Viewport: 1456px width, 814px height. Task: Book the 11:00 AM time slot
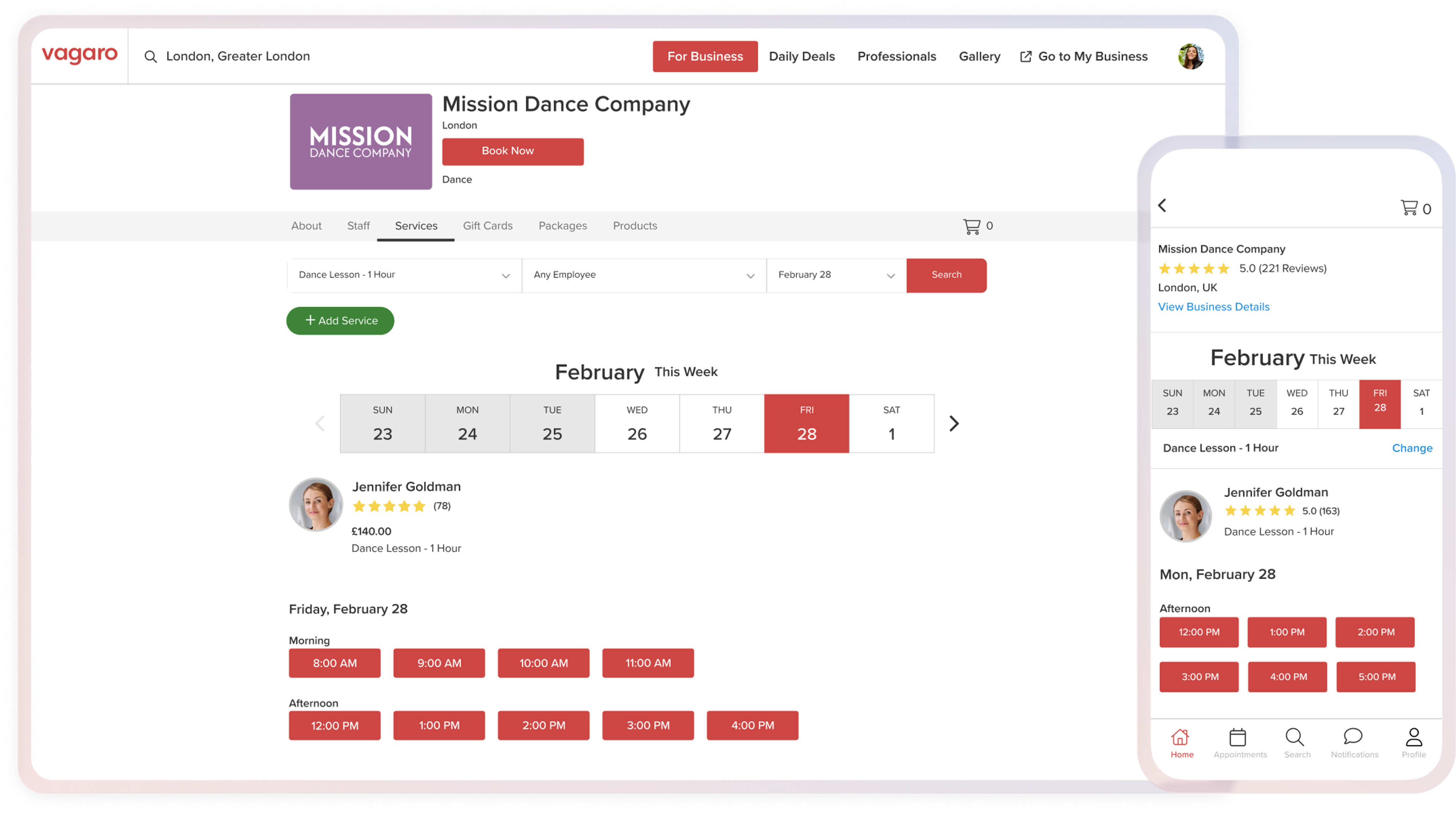(648, 663)
